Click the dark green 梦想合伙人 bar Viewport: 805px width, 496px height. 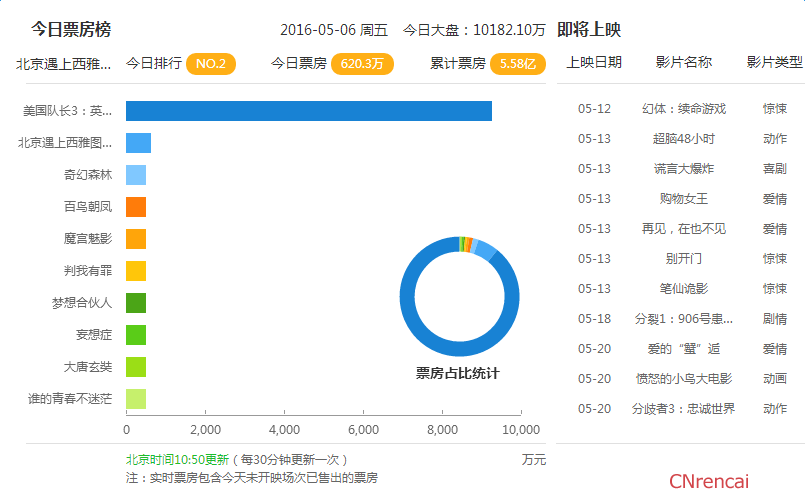tap(136, 303)
